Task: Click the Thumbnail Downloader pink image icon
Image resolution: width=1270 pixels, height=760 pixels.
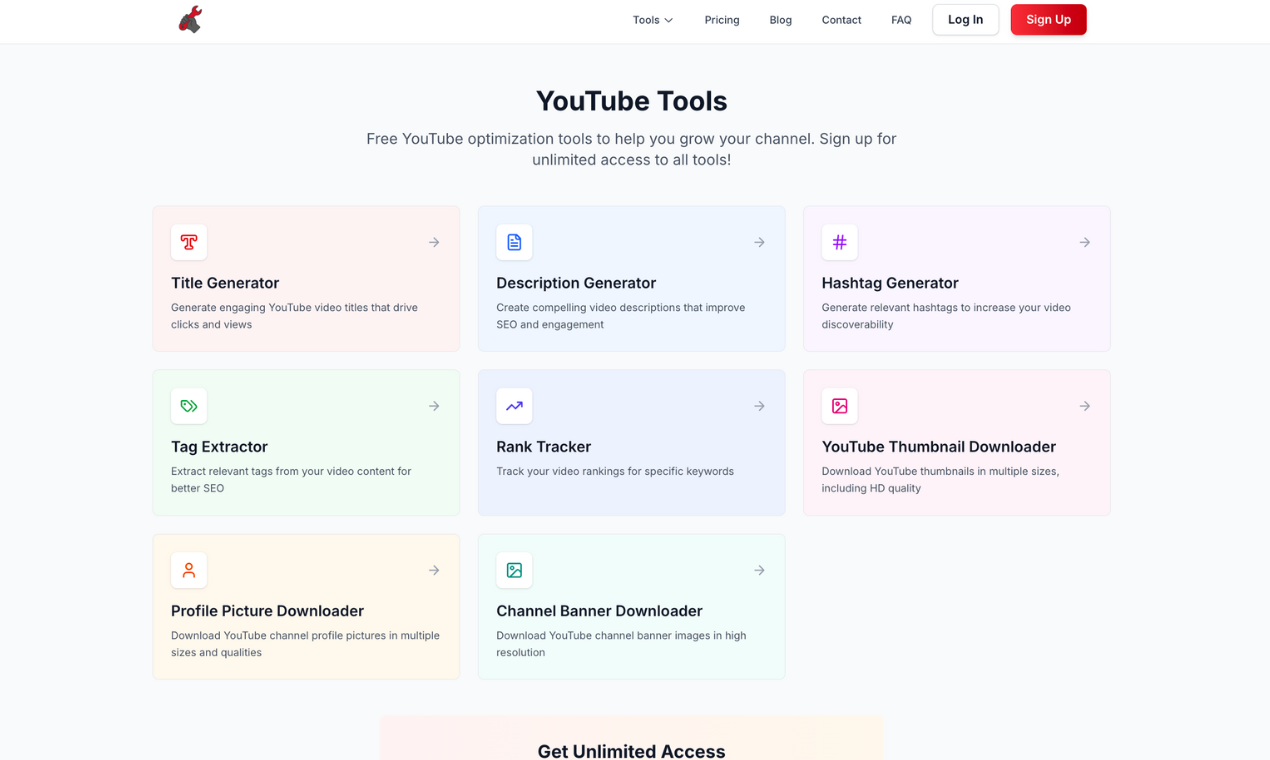Action: pyautogui.click(x=840, y=406)
